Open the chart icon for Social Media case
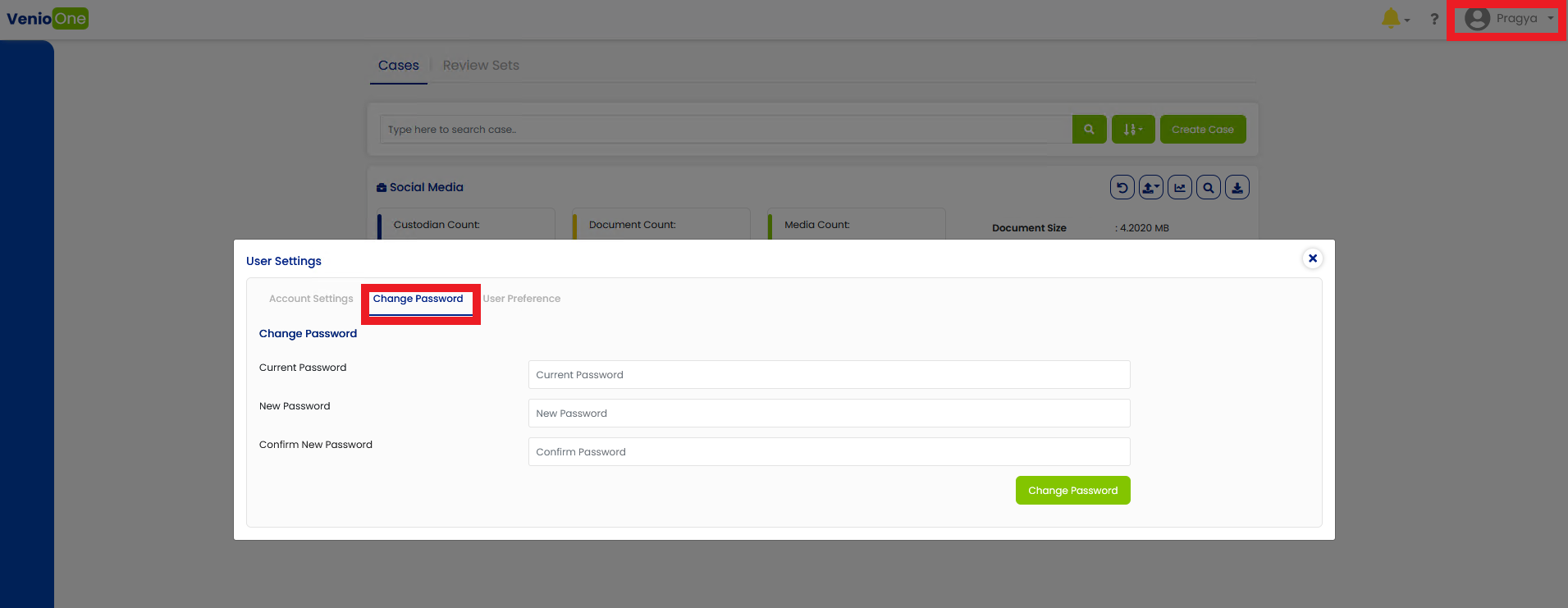Screen dimensions: 1568x608 click(x=1180, y=187)
